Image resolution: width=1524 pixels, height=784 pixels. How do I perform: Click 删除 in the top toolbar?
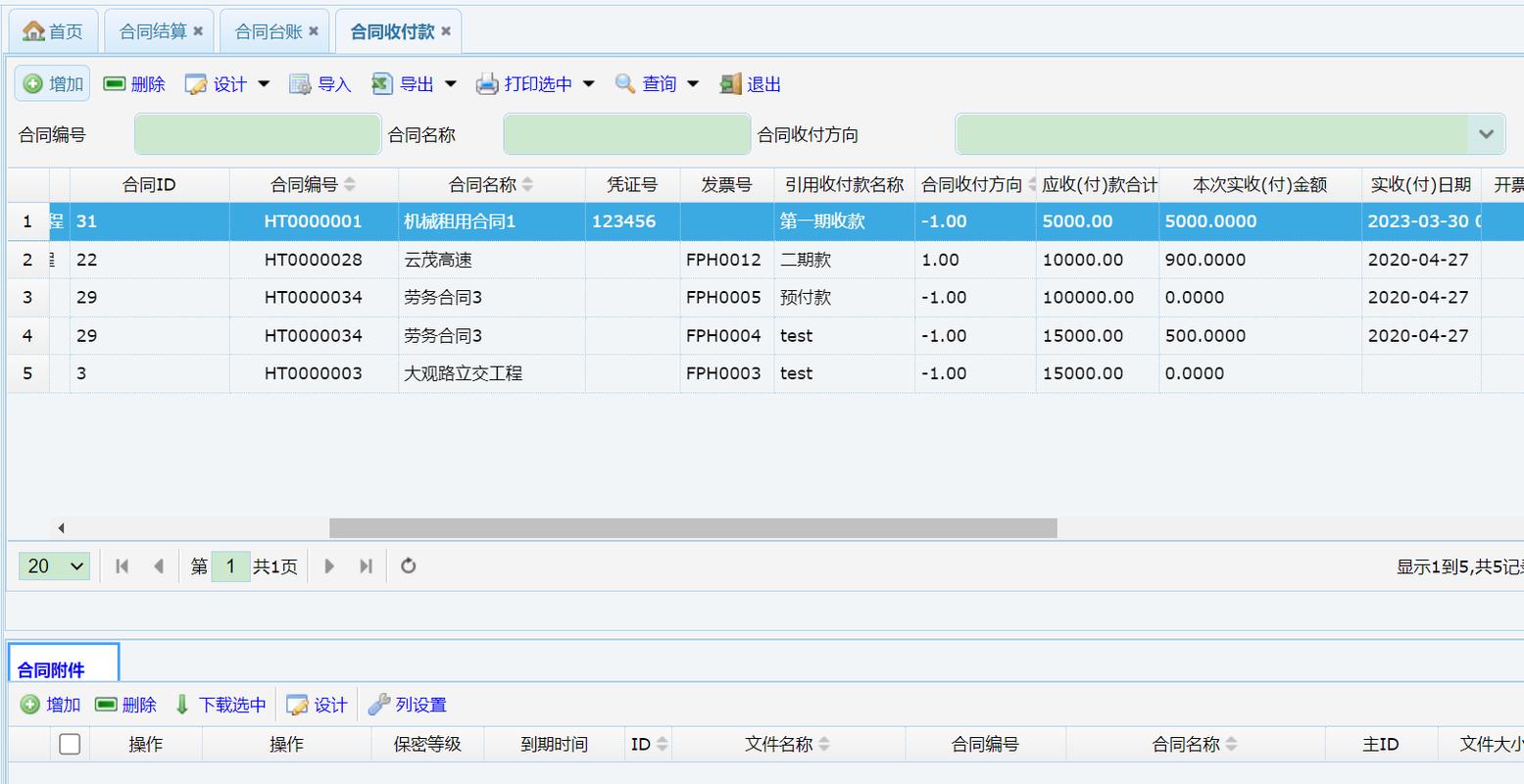[x=134, y=84]
